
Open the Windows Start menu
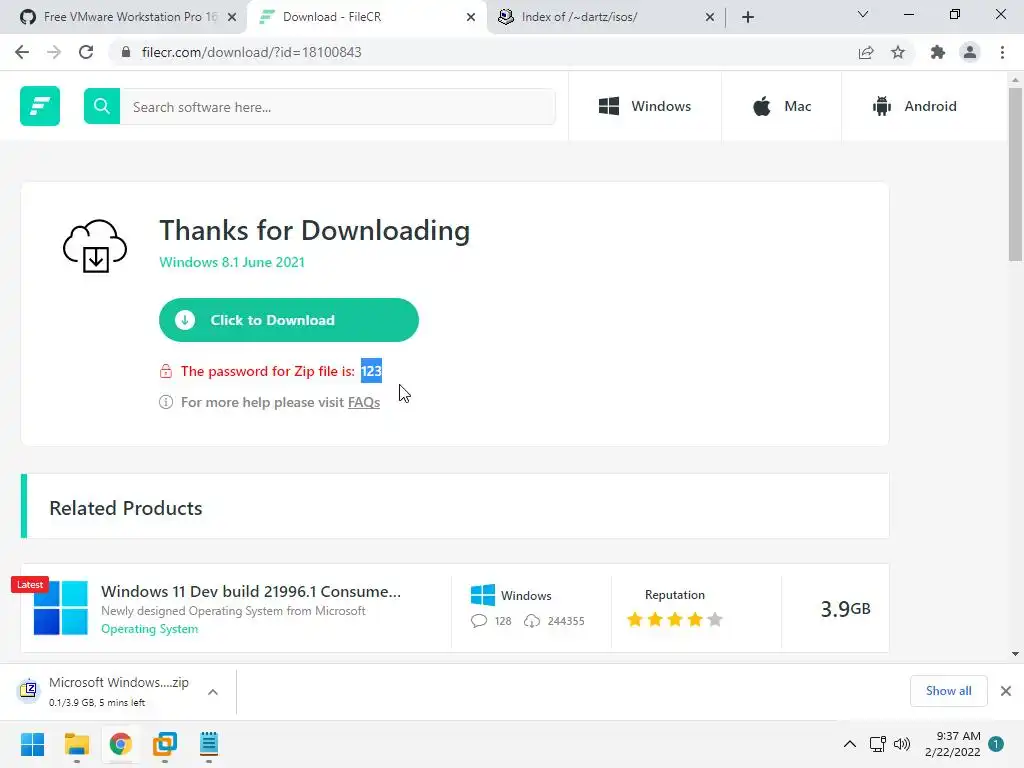(x=33, y=744)
